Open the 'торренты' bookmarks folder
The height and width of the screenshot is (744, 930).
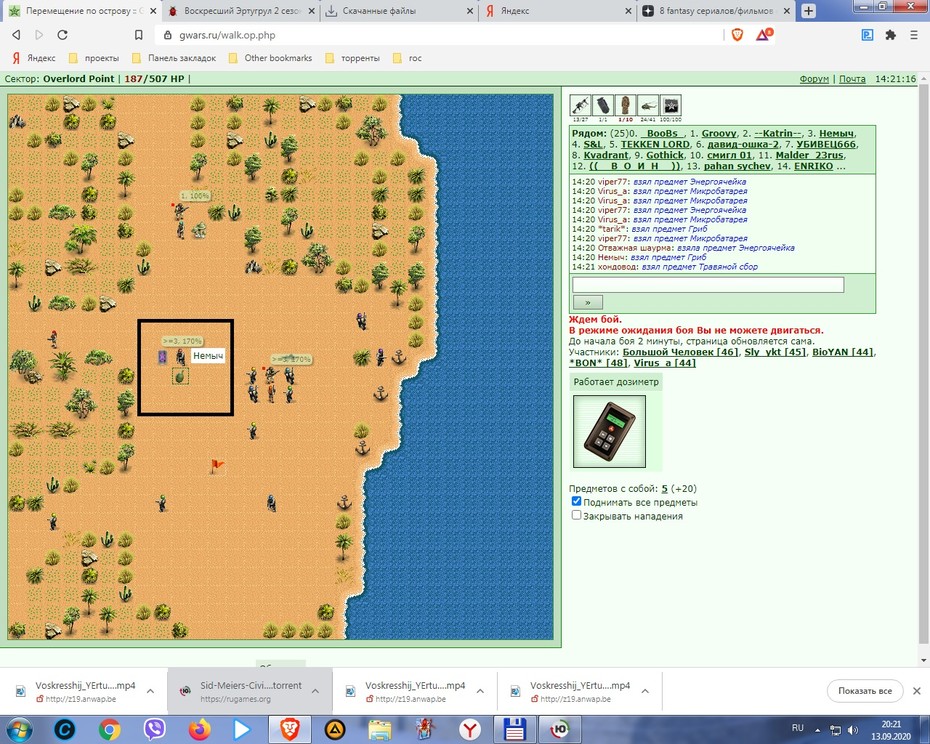click(x=352, y=58)
